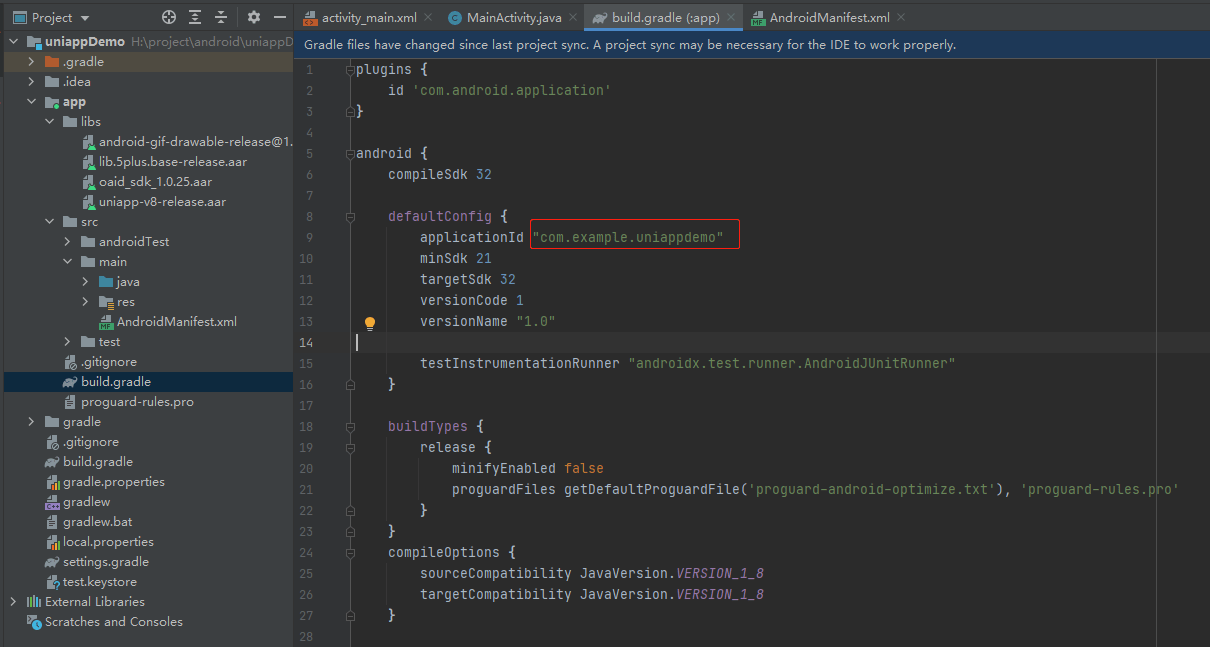Click the yellow intention light bulb icon
1210x647 pixels.
point(369,323)
